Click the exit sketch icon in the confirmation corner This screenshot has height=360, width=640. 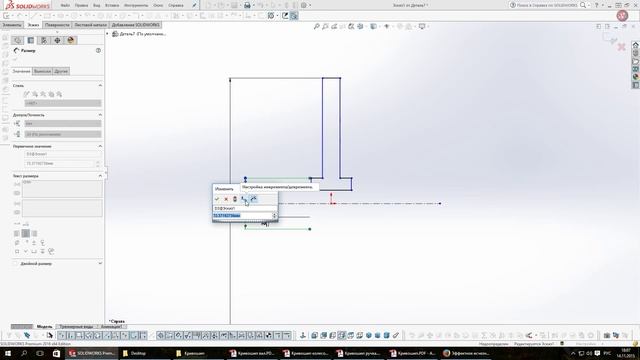tap(611, 39)
